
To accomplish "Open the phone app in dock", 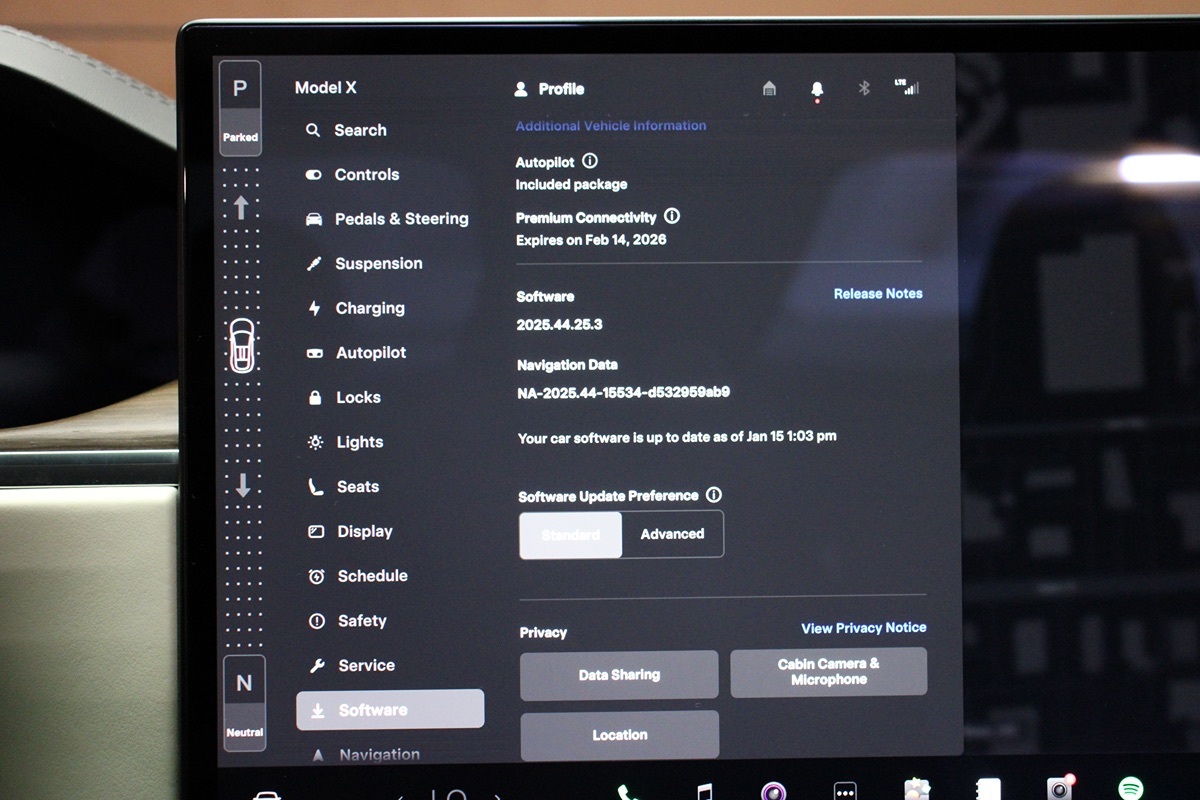I will click(628, 791).
